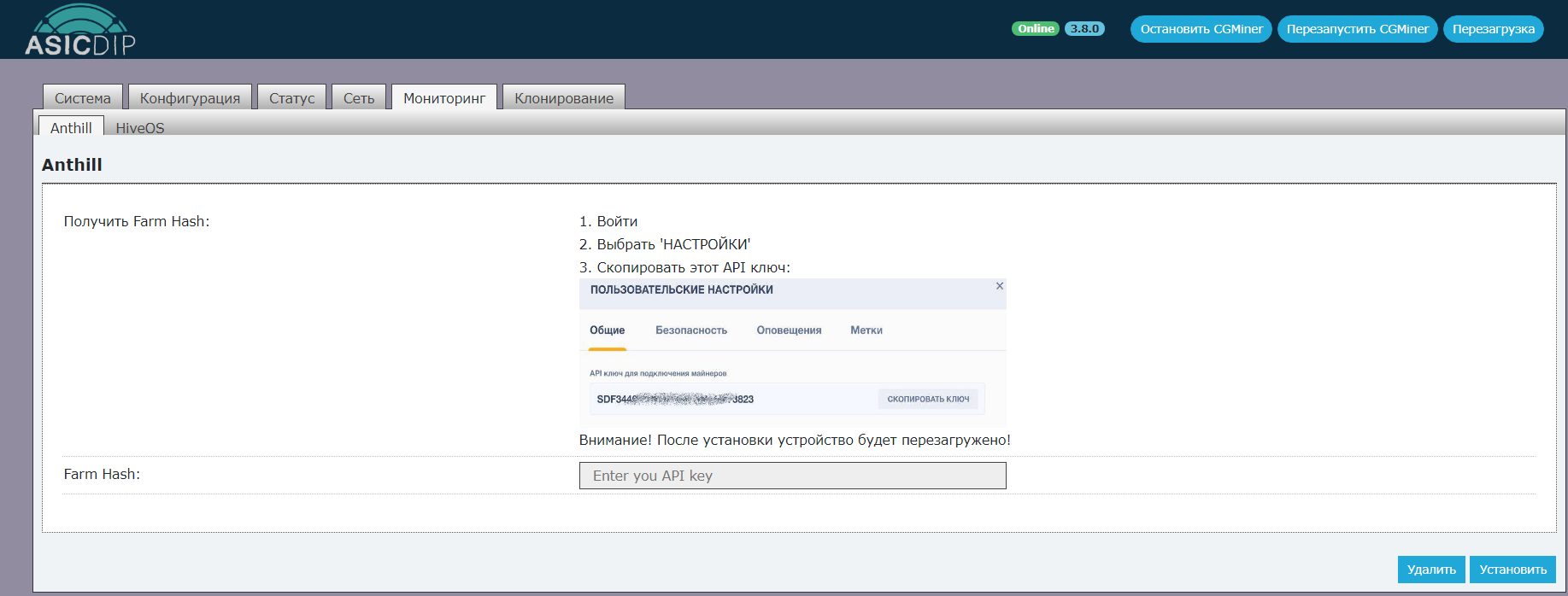The height and width of the screenshot is (596, 1568).
Task: Click the 3.8.0 version badge
Action: [x=1084, y=29]
